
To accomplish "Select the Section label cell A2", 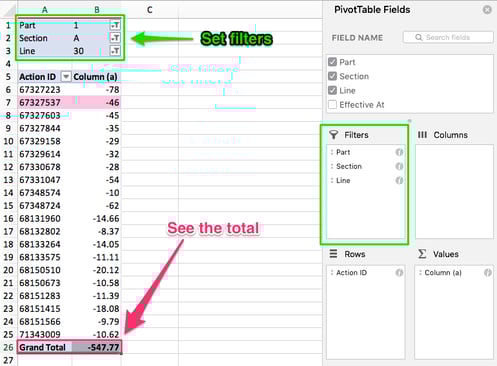I will (x=45, y=38).
